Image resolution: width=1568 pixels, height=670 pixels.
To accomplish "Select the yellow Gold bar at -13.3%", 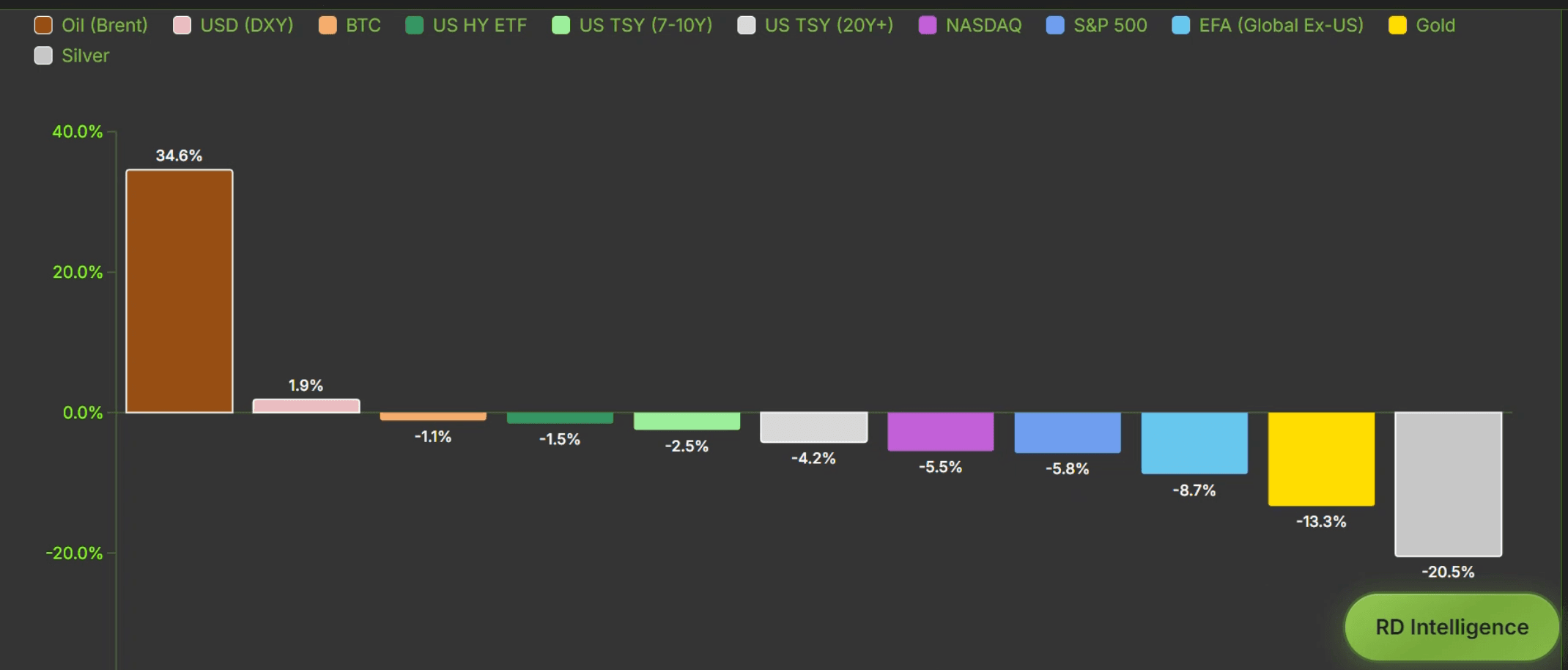I will coord(1321,459).
